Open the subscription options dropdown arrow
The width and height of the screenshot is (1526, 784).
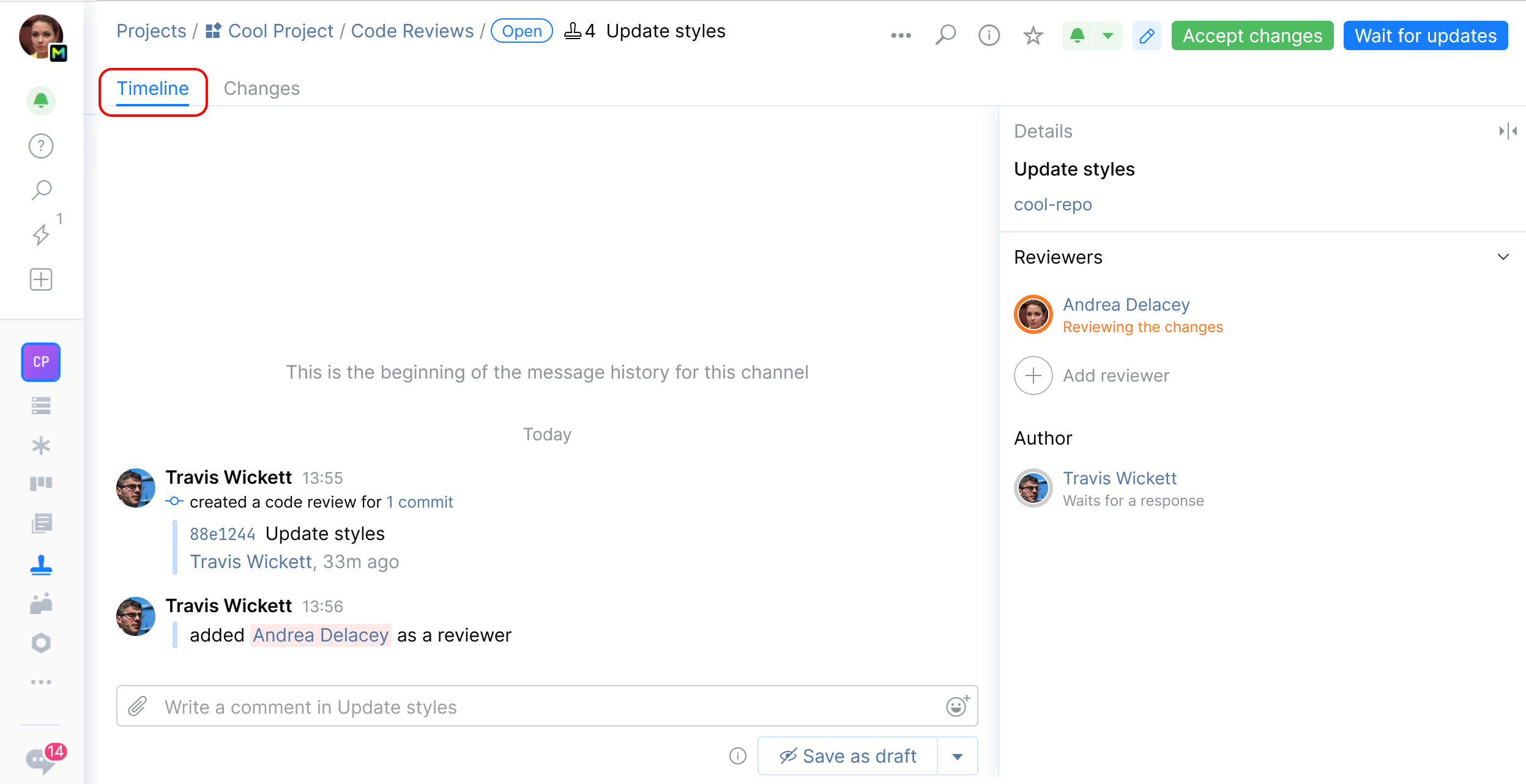(1108, 35)
